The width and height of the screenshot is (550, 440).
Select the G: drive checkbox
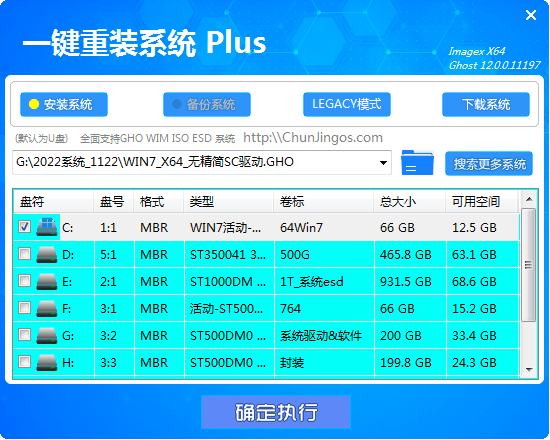tap(24, 335)
